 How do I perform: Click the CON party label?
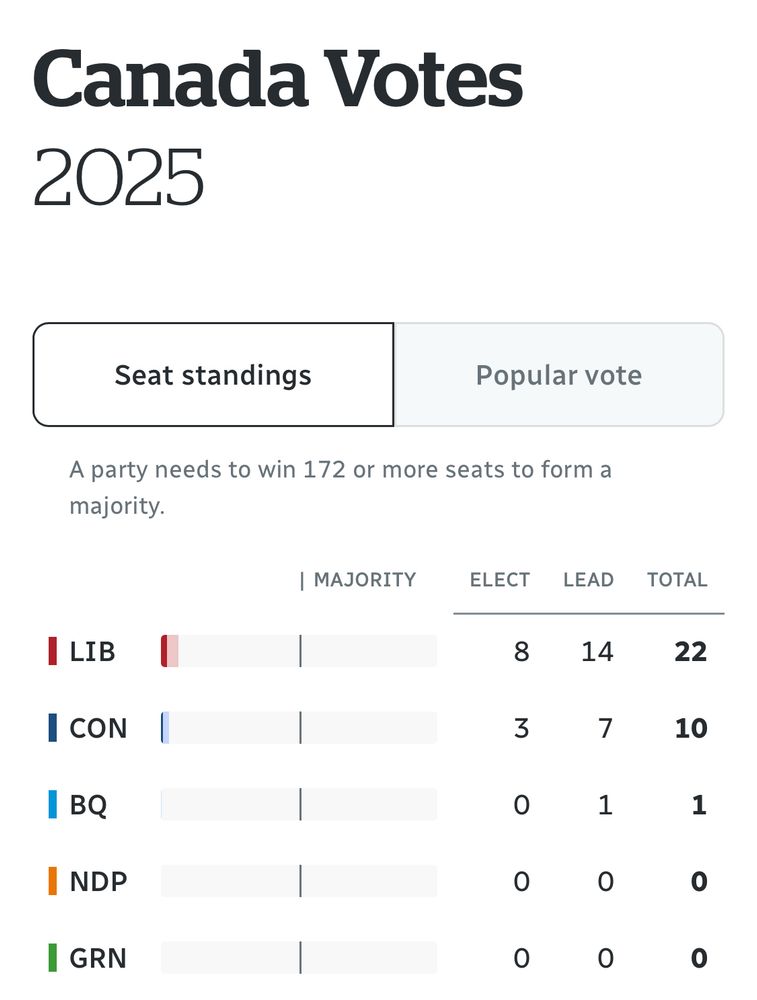(x=98, y=728)
